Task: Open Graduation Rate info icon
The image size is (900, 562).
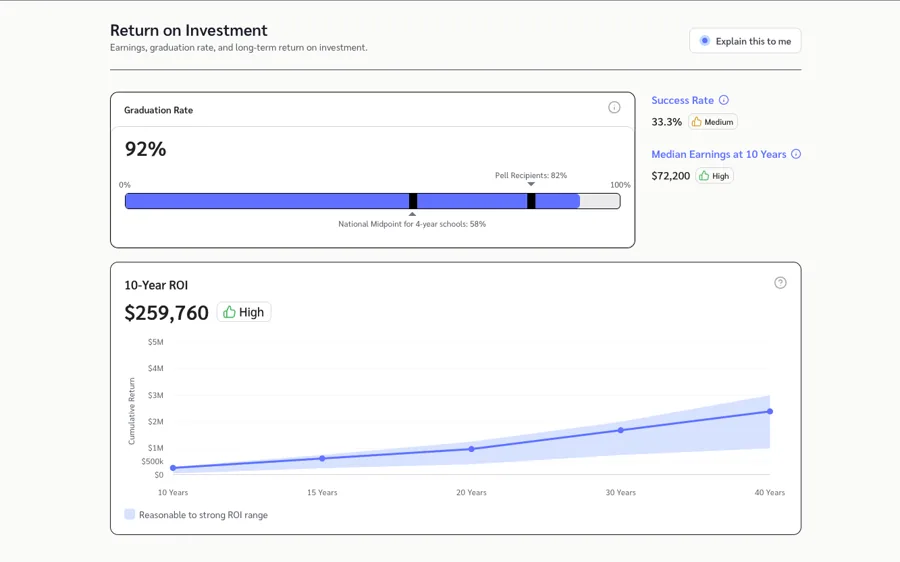Action: tap(614, 107)
